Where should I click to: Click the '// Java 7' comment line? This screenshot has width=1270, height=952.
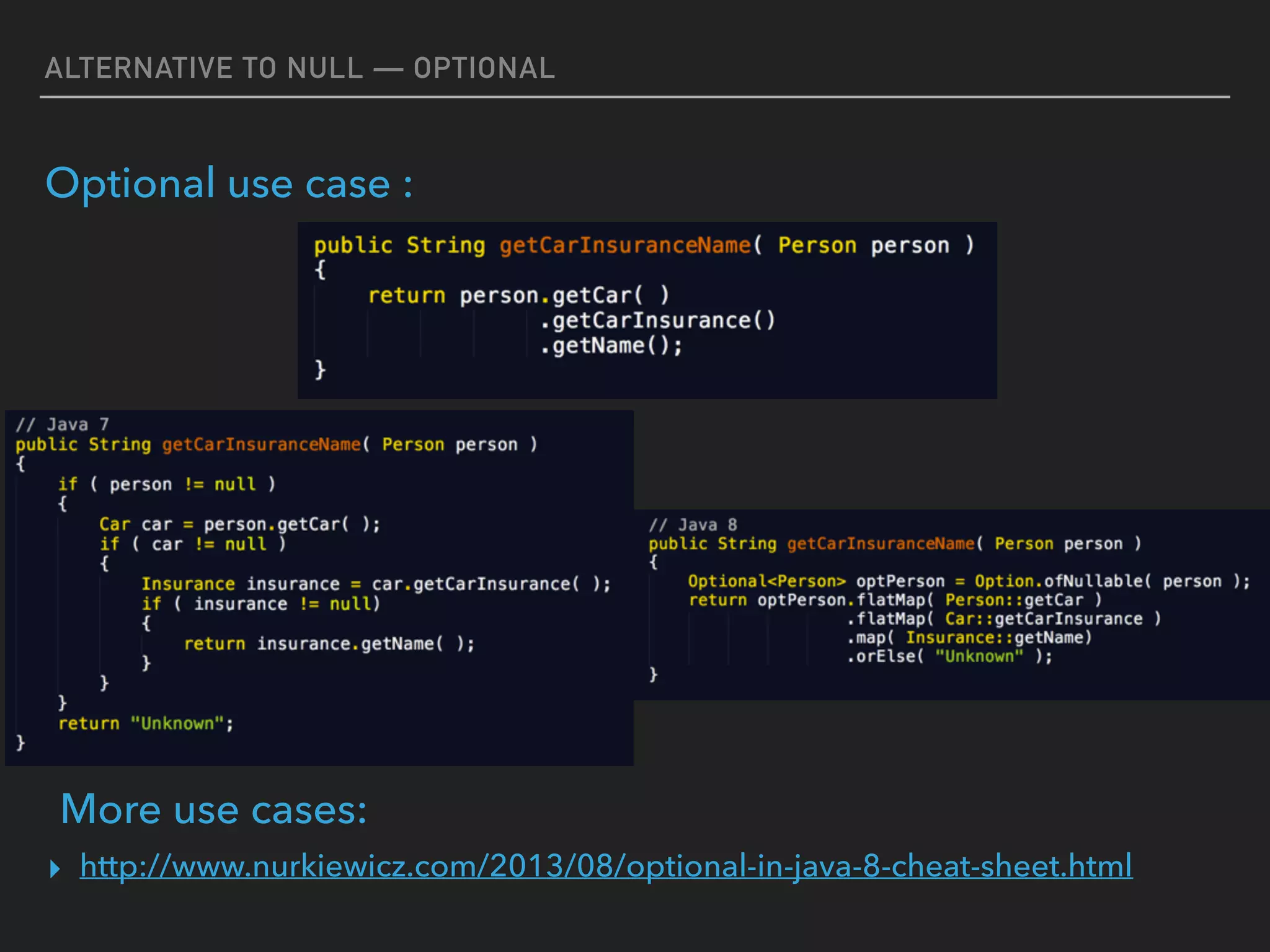click(x=62, y=425)
